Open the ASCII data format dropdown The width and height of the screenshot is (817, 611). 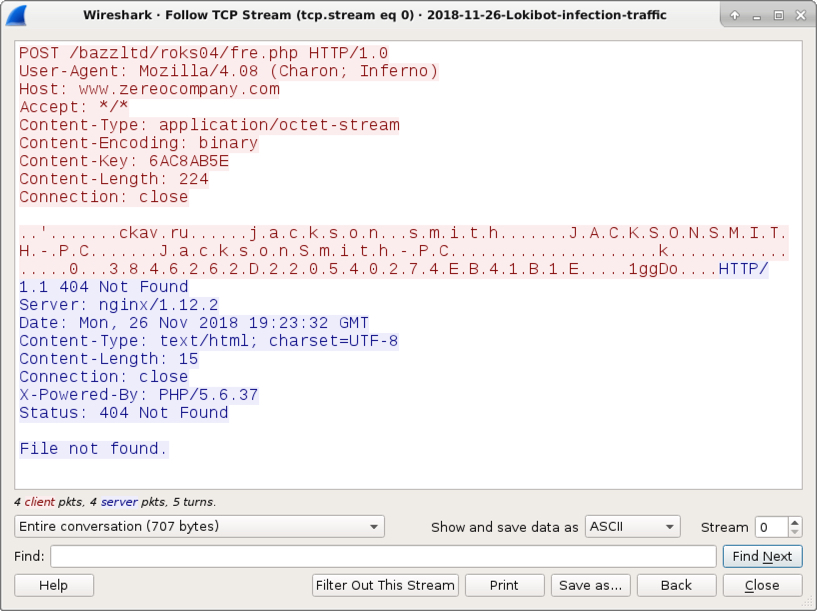pos(633,527)
